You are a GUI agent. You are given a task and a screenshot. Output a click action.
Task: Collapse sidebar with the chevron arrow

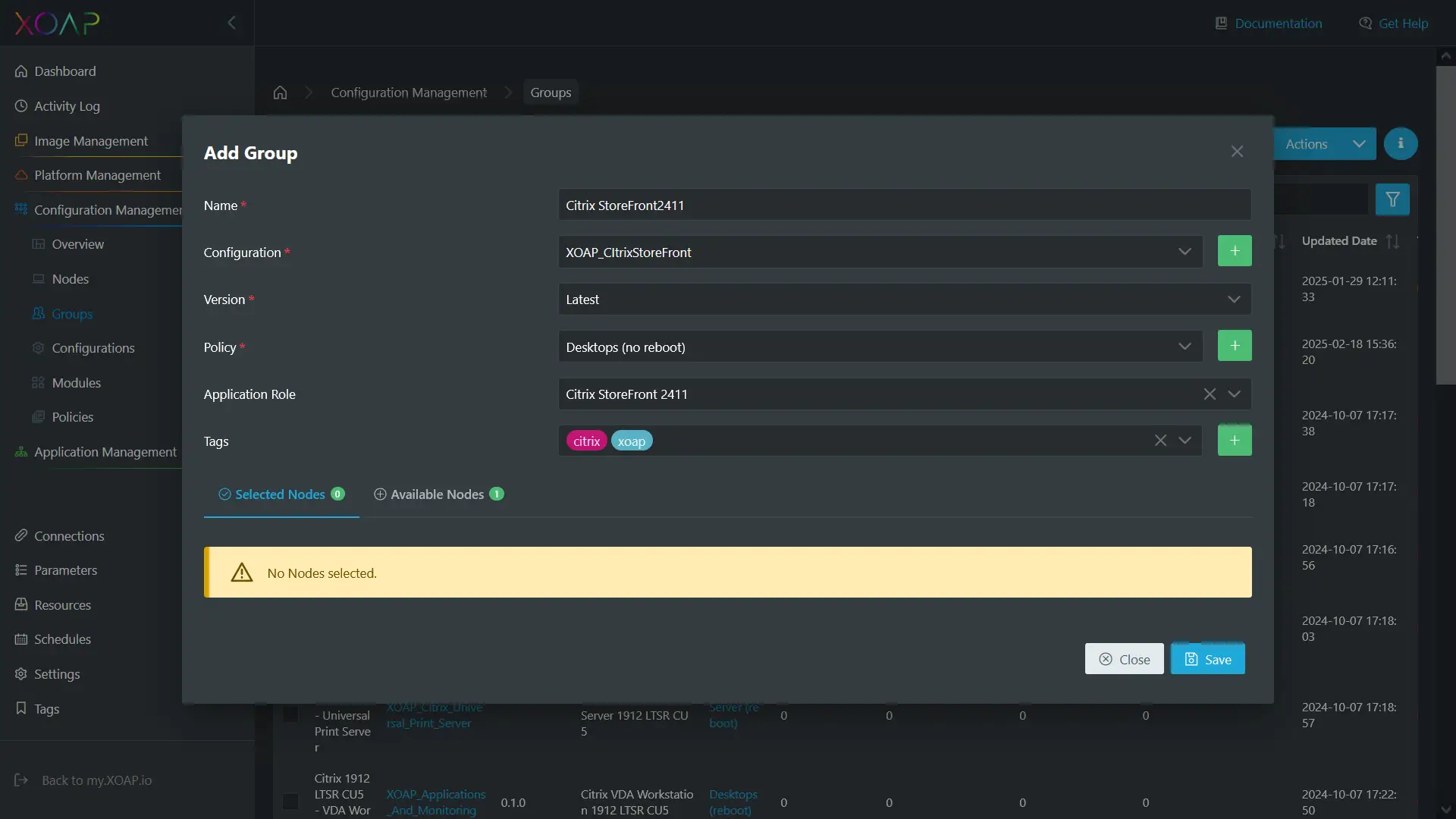232,23
